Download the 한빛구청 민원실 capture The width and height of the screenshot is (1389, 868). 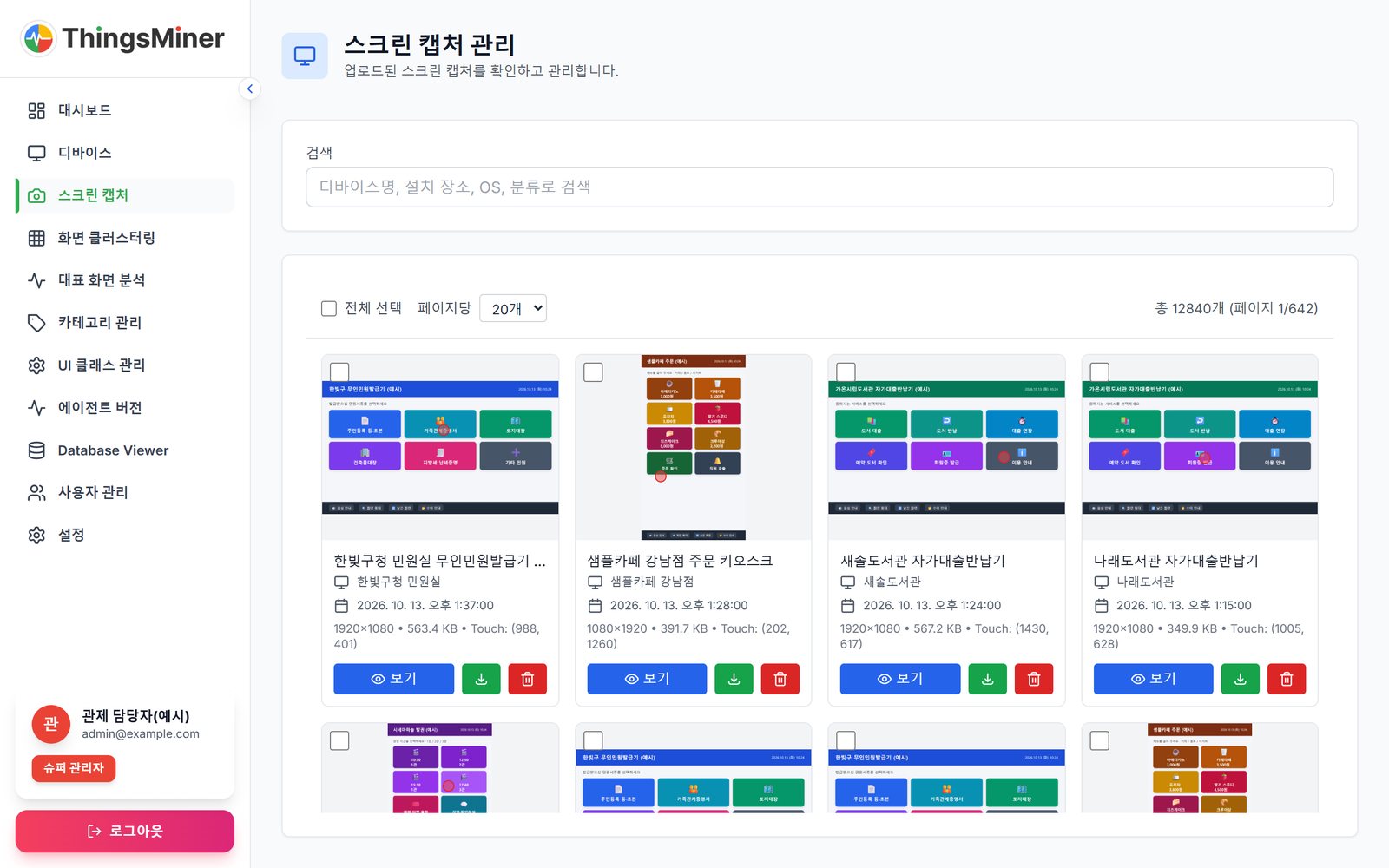pyautogui.click(x=481, y=679)
